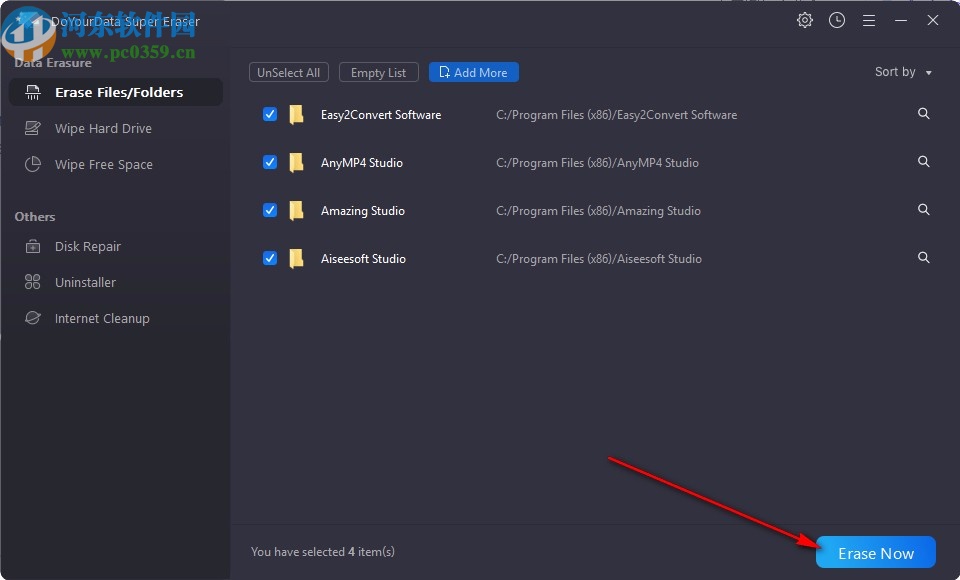This screenshot has height=580, width=960.
Task: Click the path C:/Program Files (x86)/Amazing Studio
Action: (598, 211)
